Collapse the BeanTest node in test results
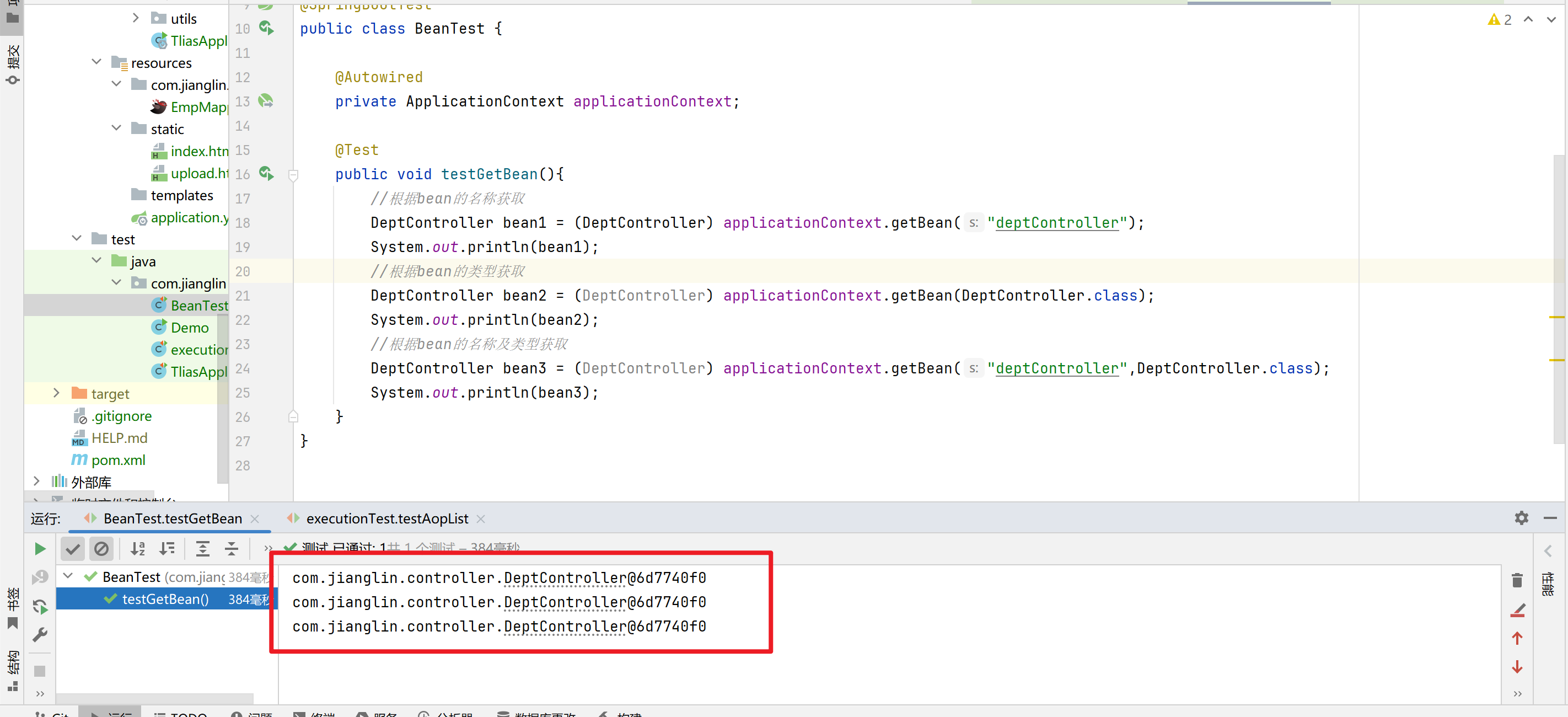The height and width of the screenshot is (717, 1568). (68, 576)
